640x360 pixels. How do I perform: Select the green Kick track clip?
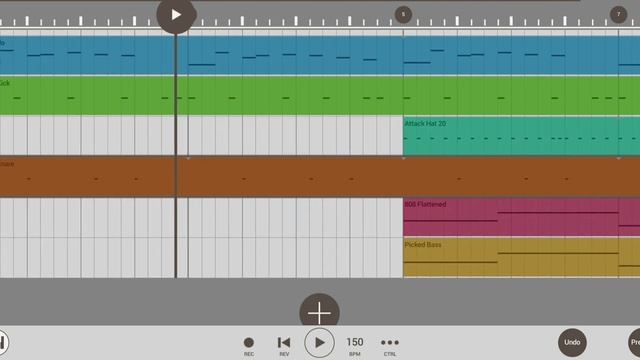(x=320, y=96)
